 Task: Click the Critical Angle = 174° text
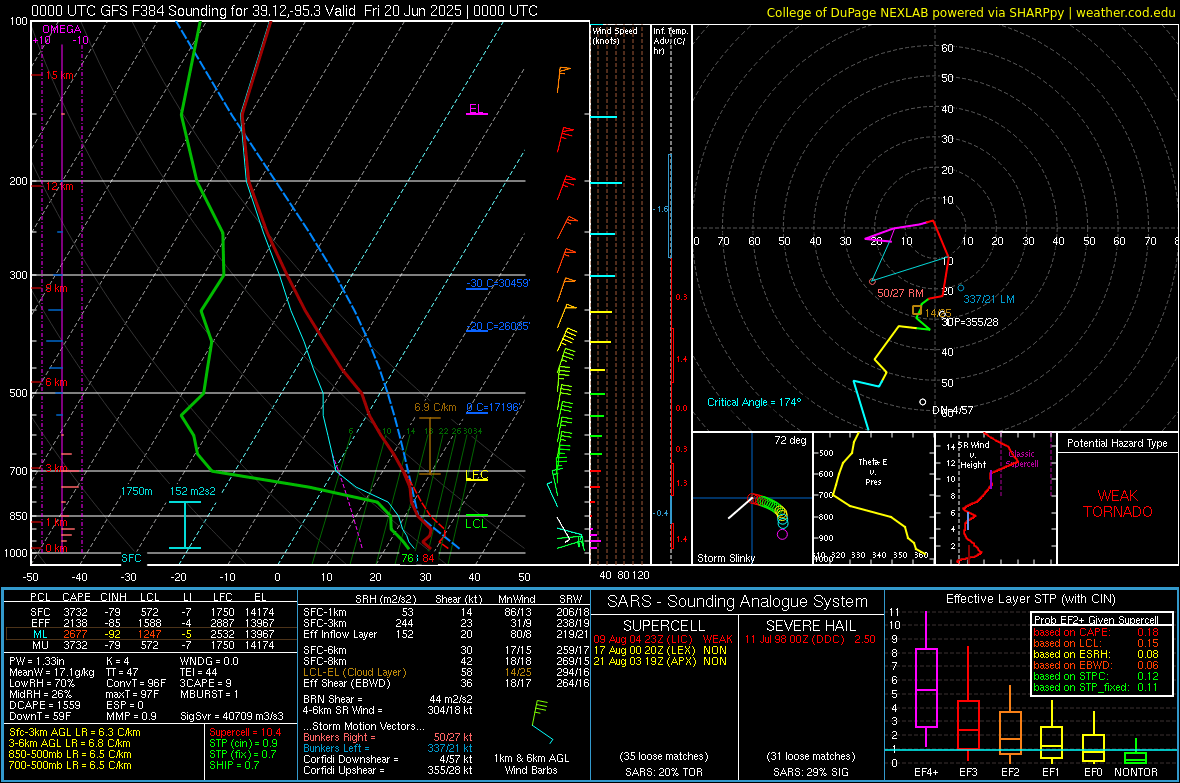coord(754,402)
